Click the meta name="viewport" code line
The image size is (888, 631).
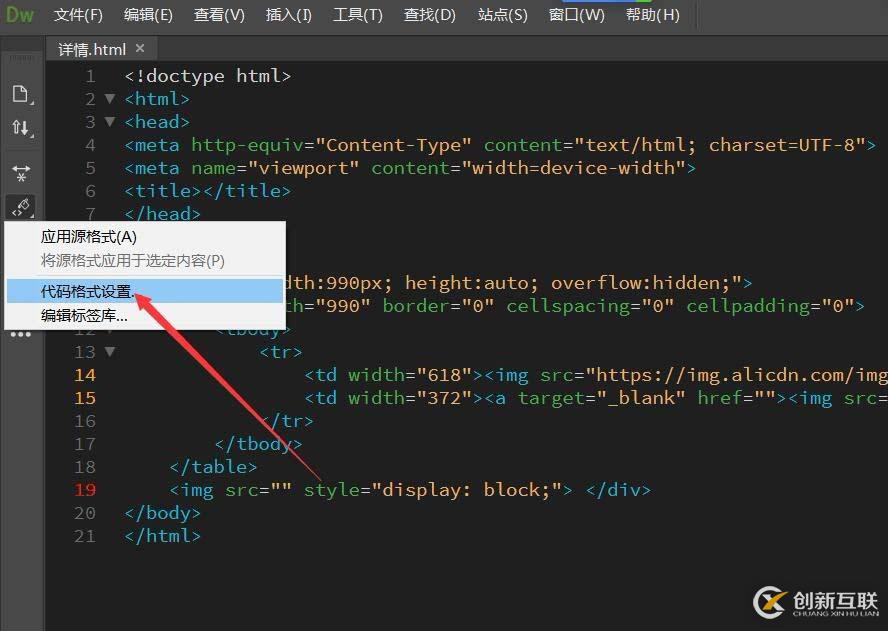click(x=410, y=168)
